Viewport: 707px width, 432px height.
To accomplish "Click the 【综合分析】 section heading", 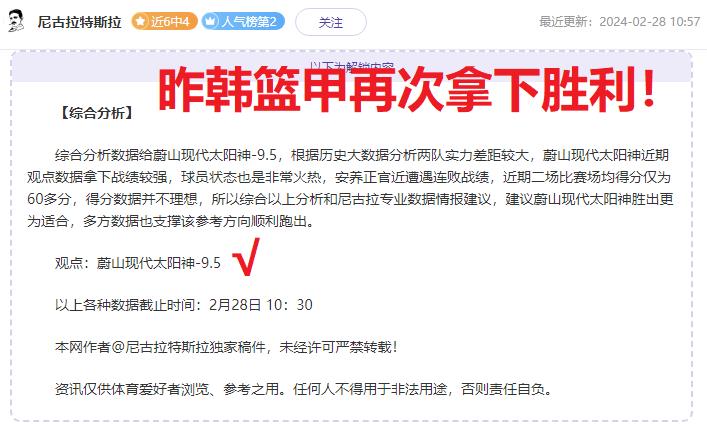I will click(96, 113).
